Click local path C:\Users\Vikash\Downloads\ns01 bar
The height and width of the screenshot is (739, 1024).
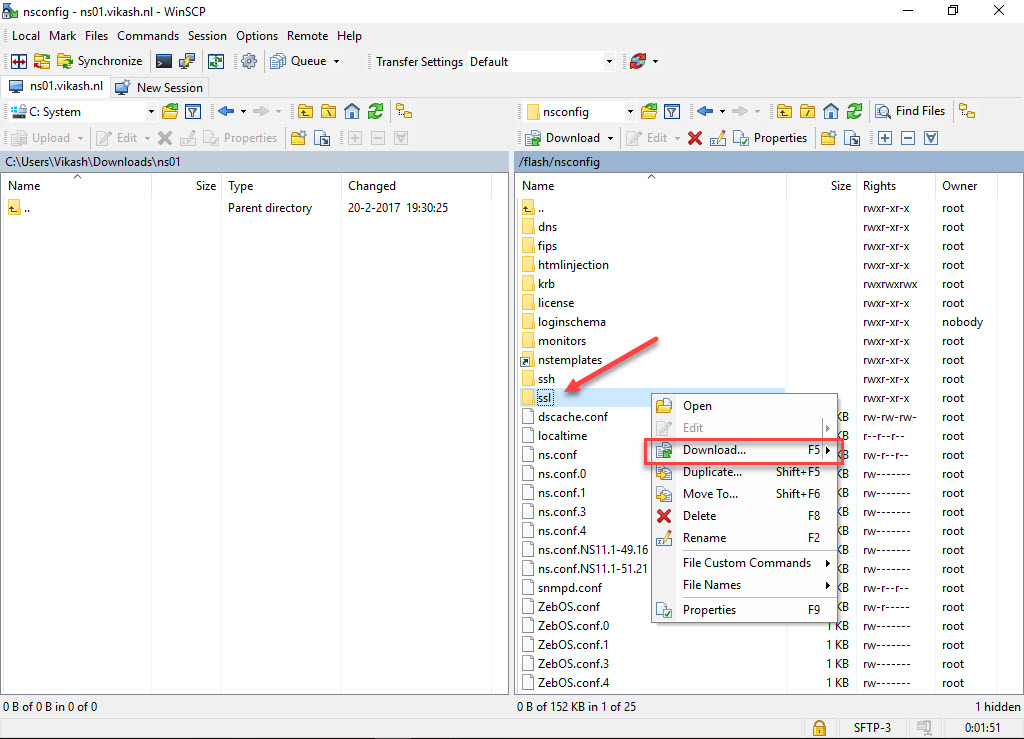(x=254, y=162)
